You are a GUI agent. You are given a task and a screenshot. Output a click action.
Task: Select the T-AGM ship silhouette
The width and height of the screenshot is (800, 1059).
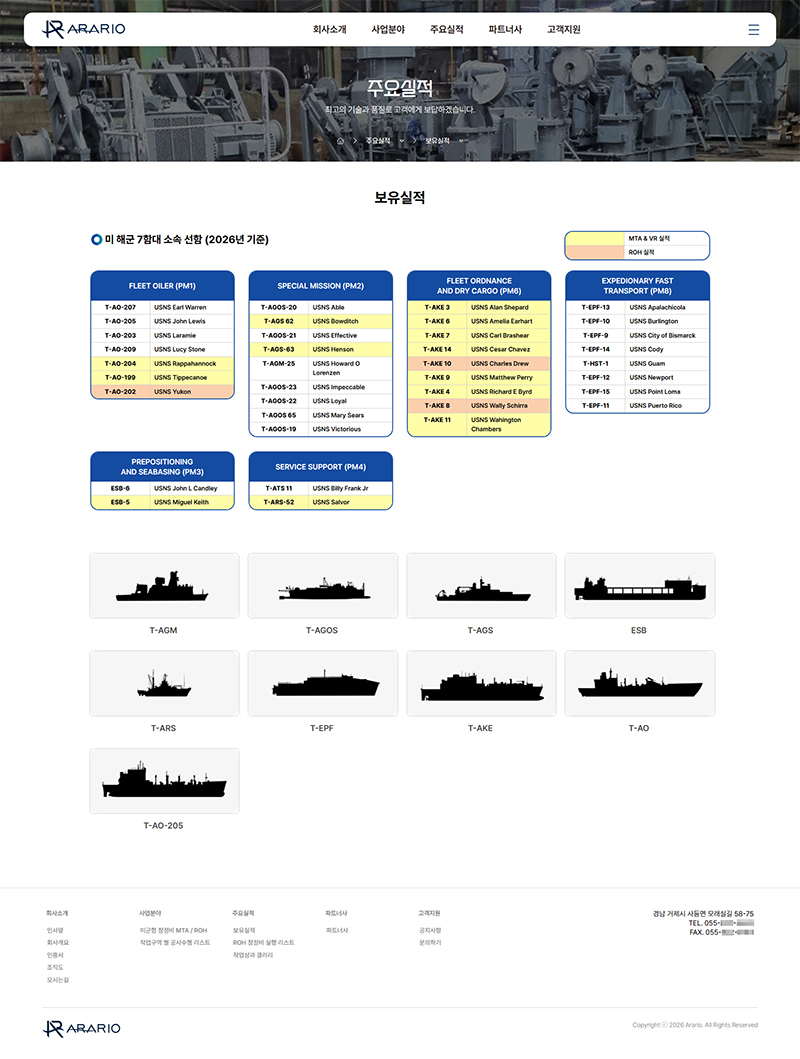pyautogui.click(x=164, y=586)
